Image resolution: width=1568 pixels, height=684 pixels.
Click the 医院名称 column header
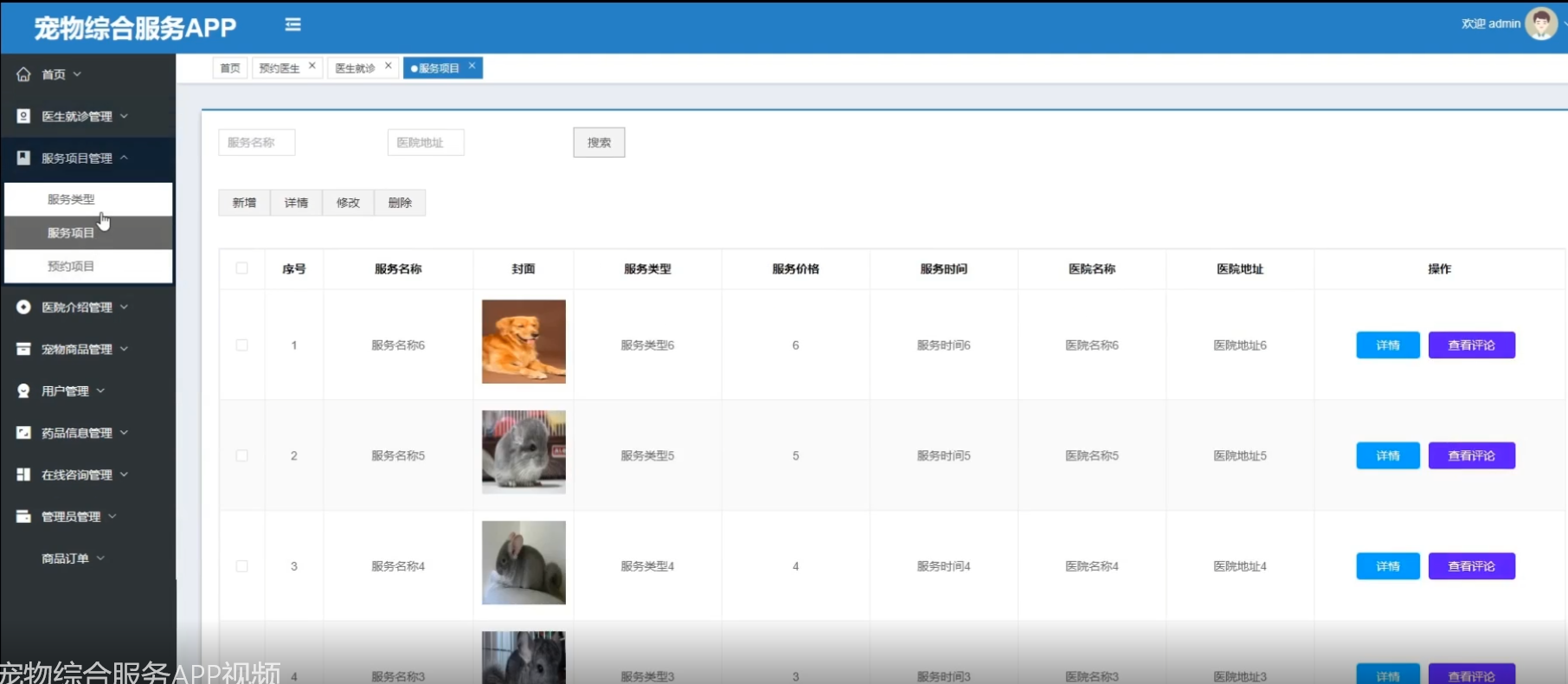(x=1092, y=268)
